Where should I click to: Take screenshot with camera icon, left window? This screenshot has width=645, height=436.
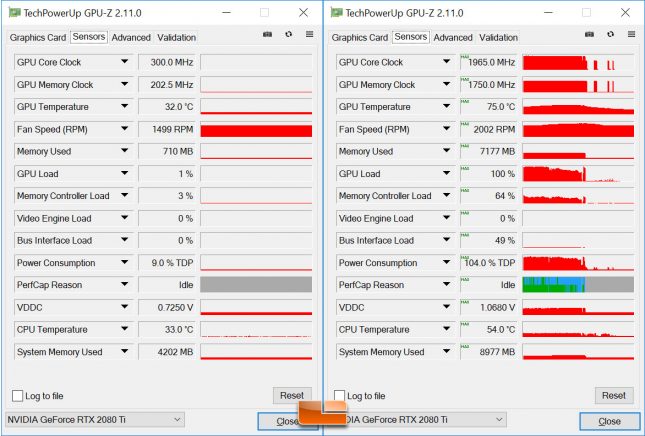tap(267, 35)
